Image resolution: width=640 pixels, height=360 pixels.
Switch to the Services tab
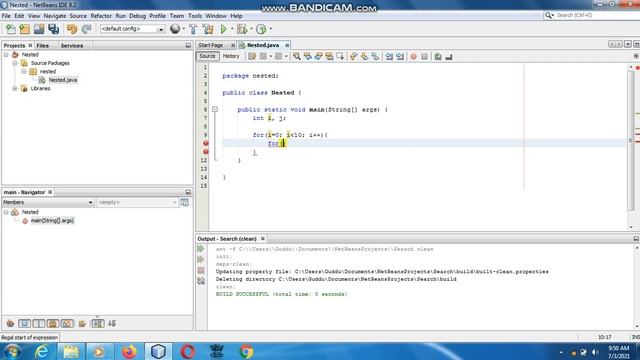tap(72, 46)
